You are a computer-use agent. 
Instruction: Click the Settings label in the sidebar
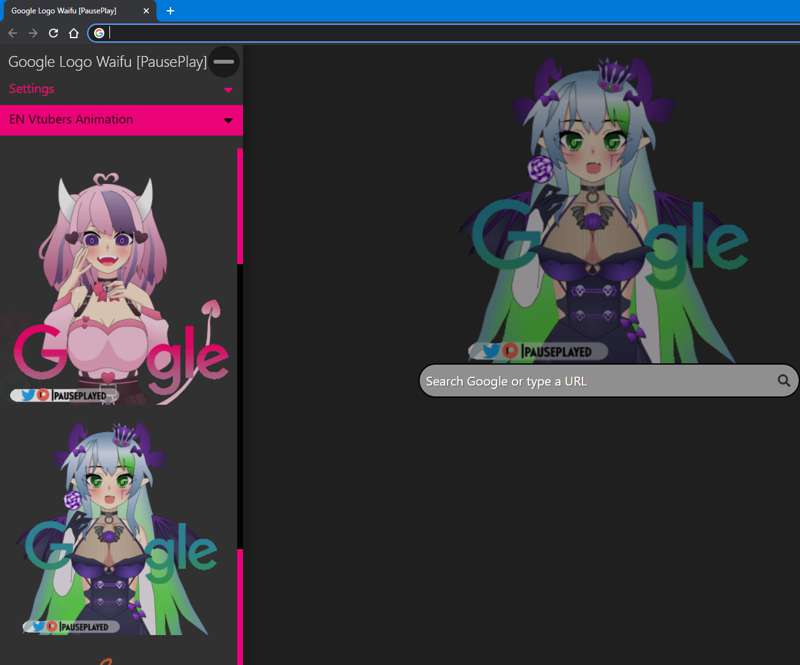point(32,89)
